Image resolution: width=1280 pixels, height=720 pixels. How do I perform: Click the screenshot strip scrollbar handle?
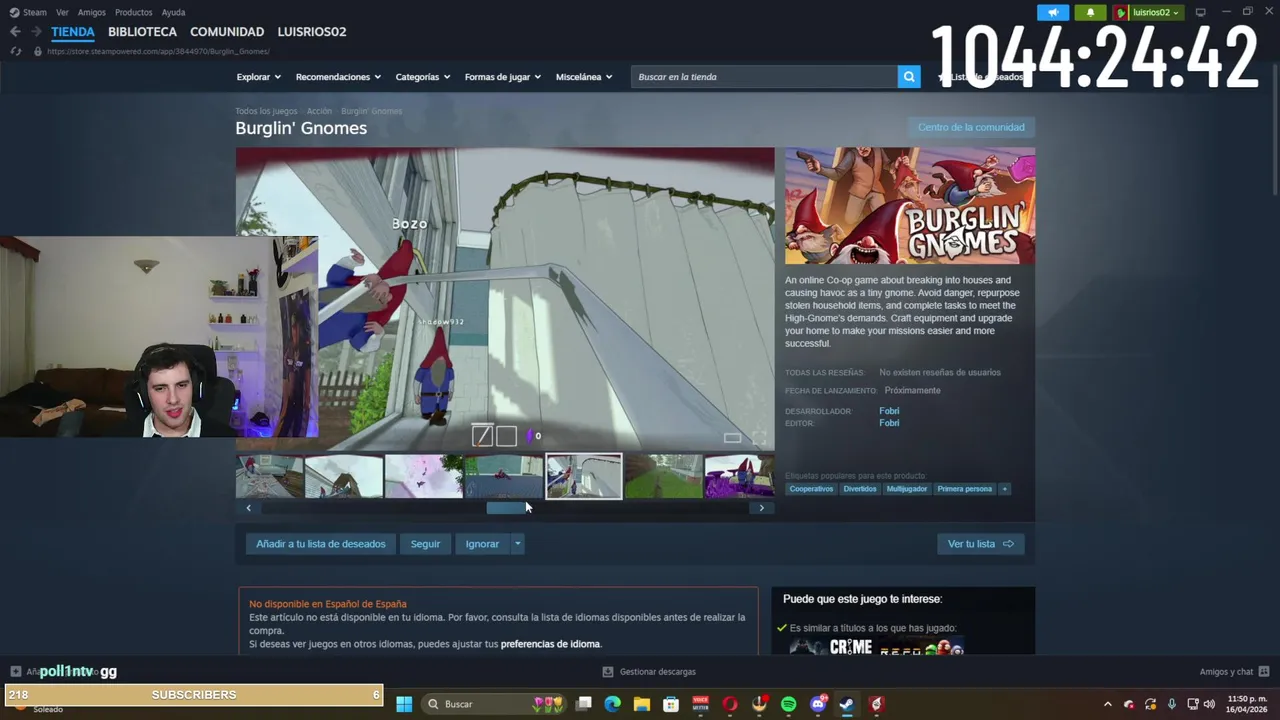[508, 508]
